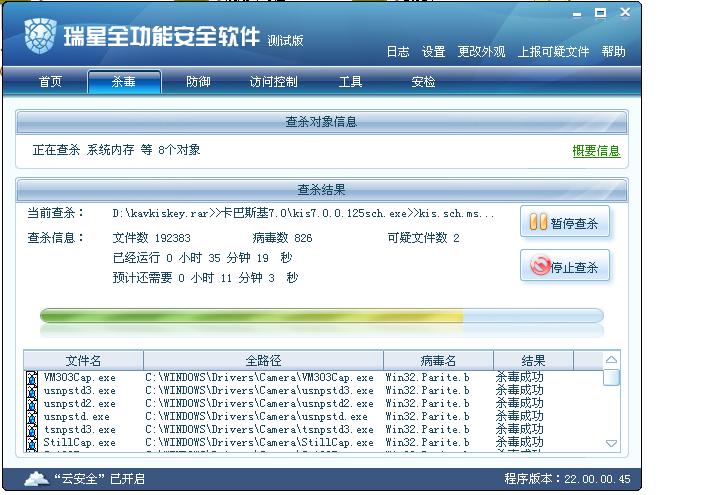Sort by the 结果 column header
Image resolution: width=720 pixels, height=495 pixels.
coord(533,360)
